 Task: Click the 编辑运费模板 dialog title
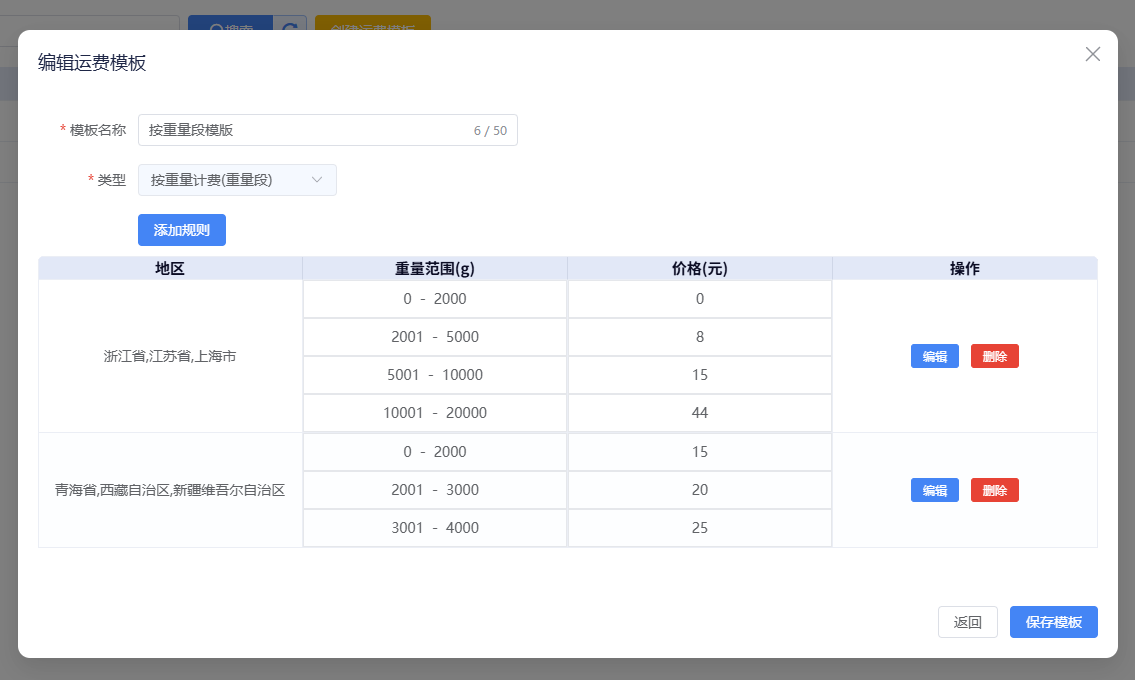click(92, 63)
